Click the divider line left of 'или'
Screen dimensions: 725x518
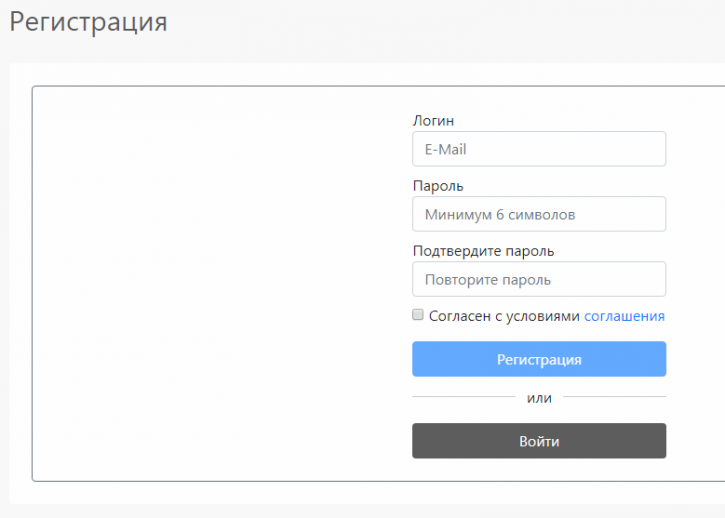click(x=464, y=396)
